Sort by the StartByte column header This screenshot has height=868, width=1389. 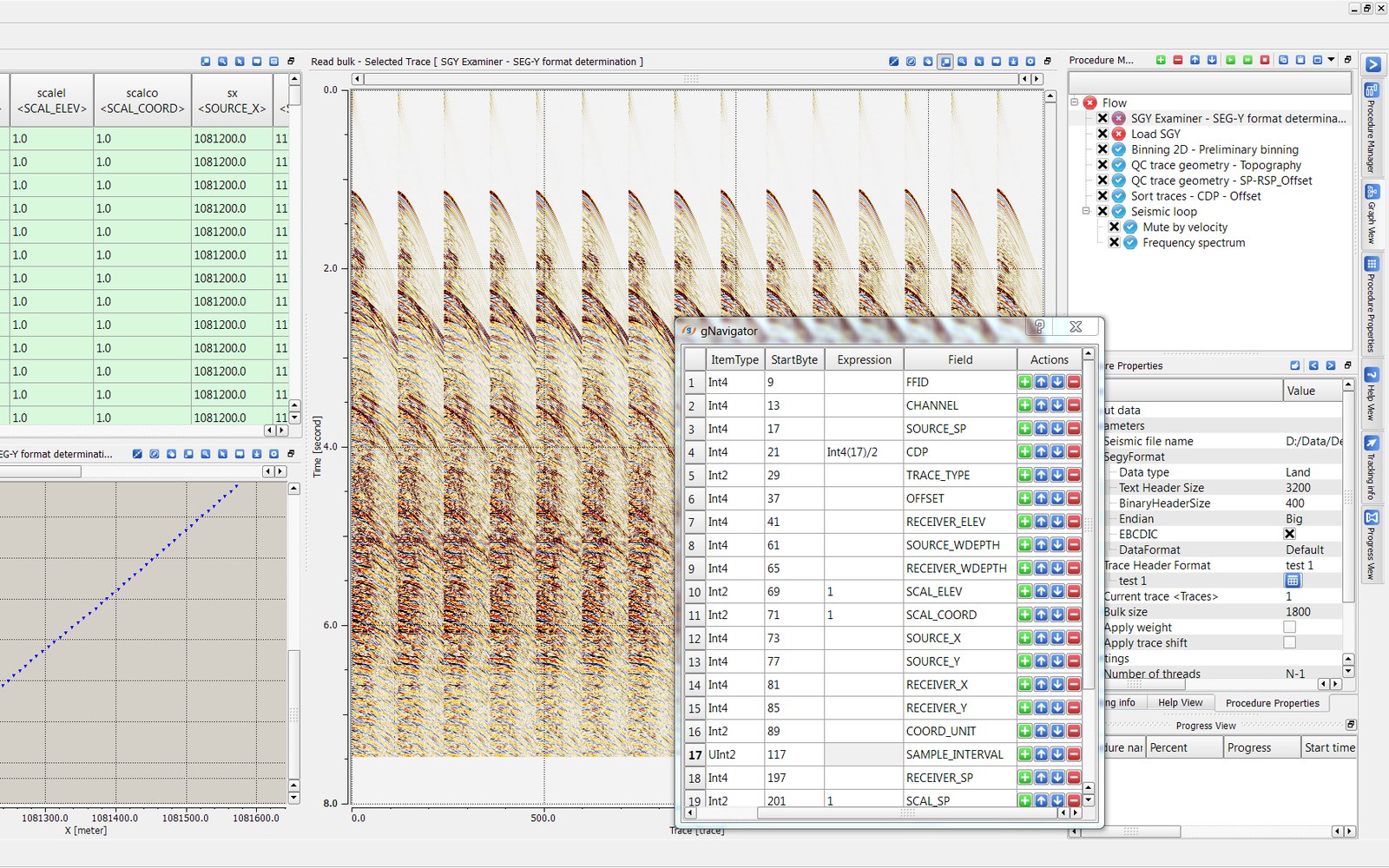794,359
